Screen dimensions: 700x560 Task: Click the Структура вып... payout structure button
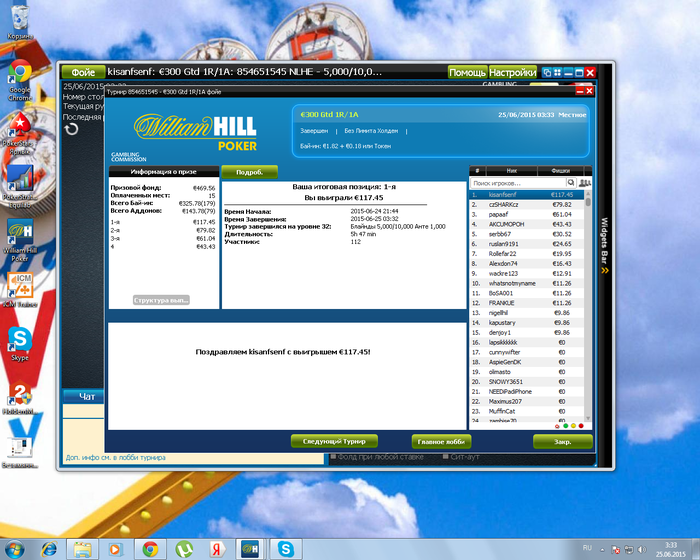161,300
